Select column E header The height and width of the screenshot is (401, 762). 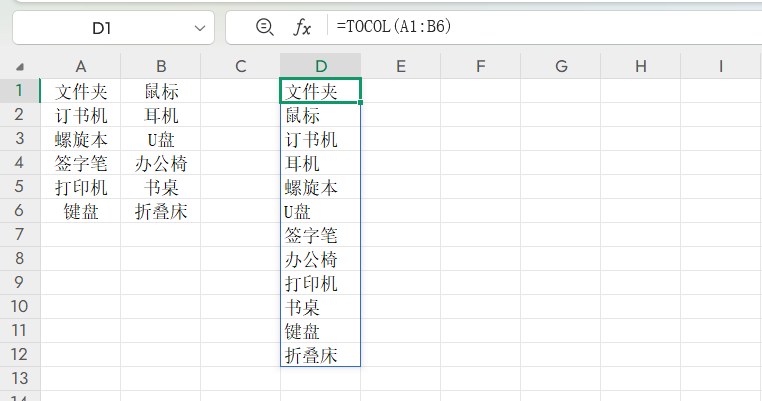(401, 66)
